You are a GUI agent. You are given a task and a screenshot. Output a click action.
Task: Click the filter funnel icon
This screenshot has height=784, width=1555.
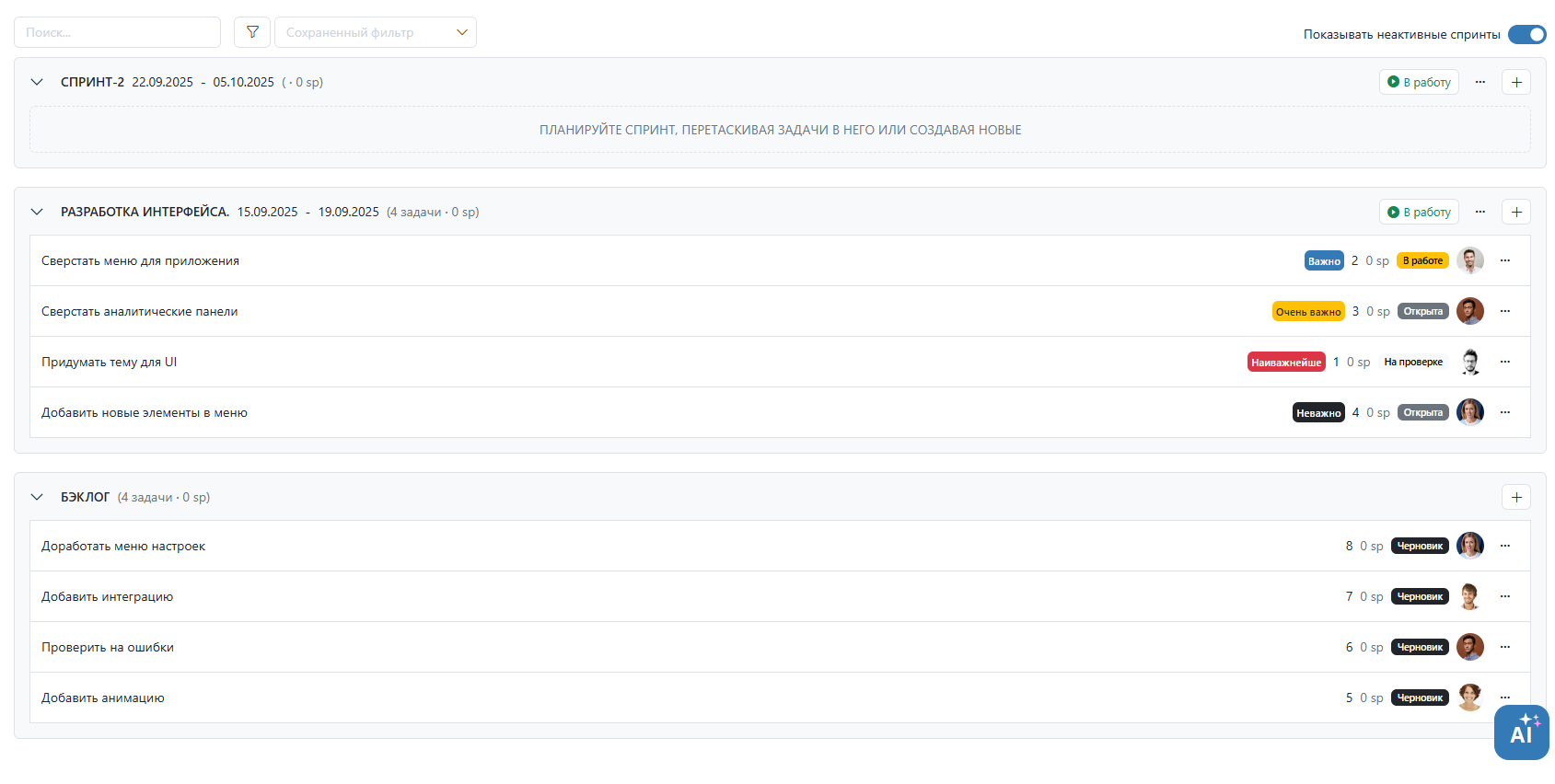tap(252, 32)
